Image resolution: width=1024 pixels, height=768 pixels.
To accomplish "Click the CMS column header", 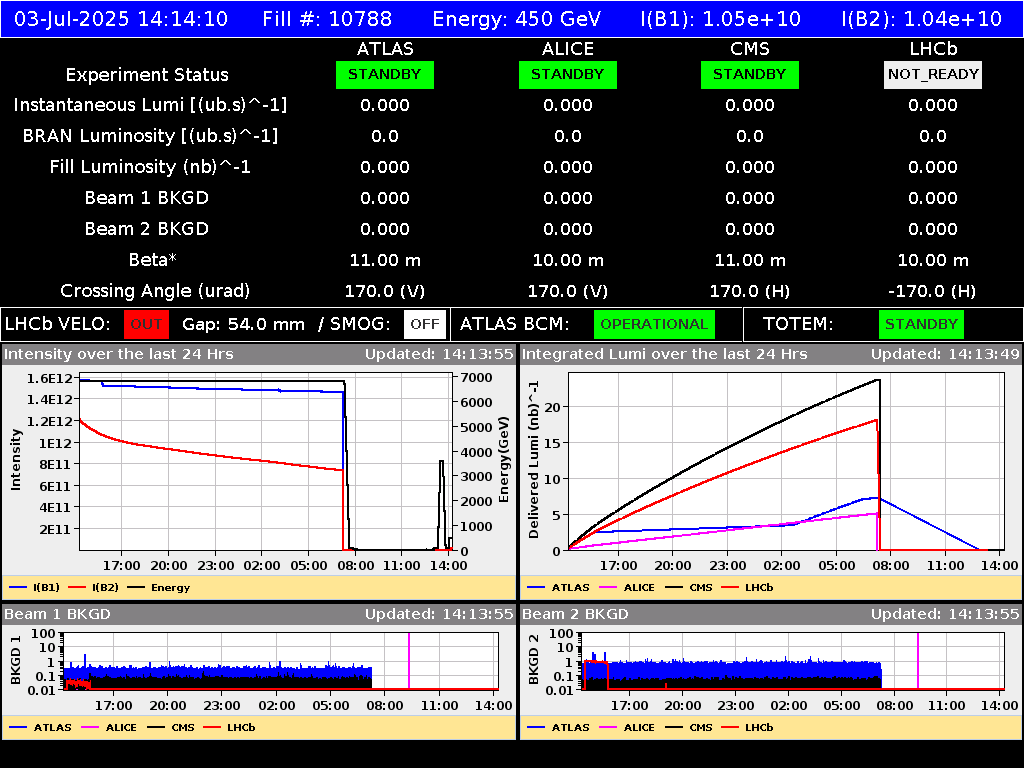I will click(750, 49).
